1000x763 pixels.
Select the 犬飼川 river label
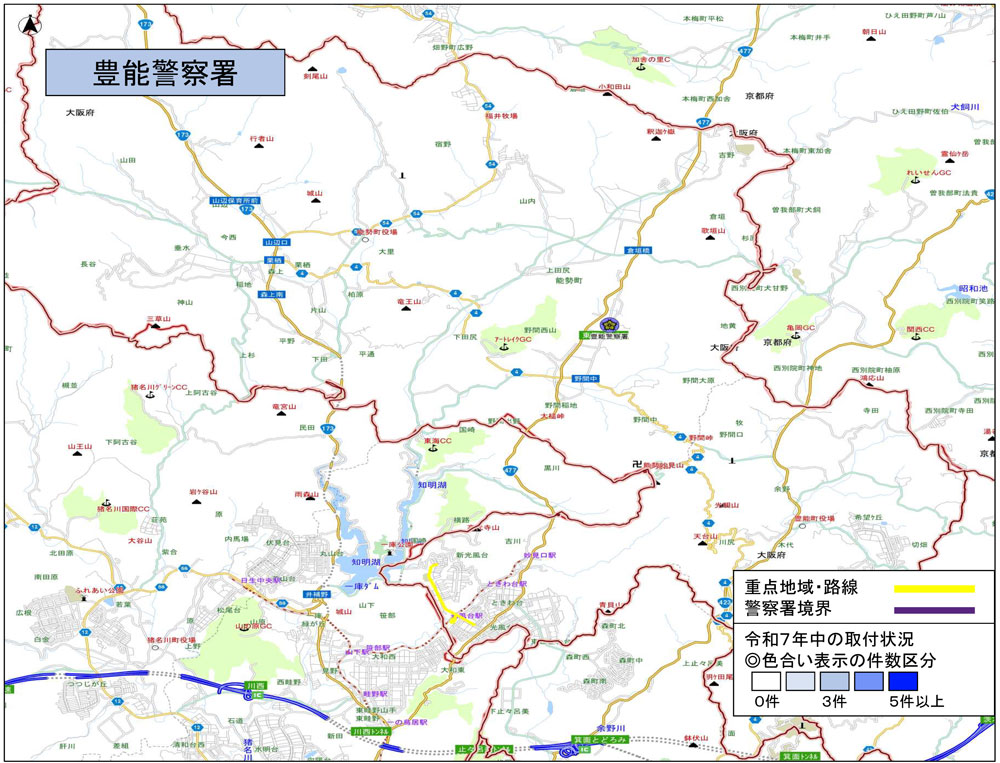pyautogui.click(x=965, y=107)
